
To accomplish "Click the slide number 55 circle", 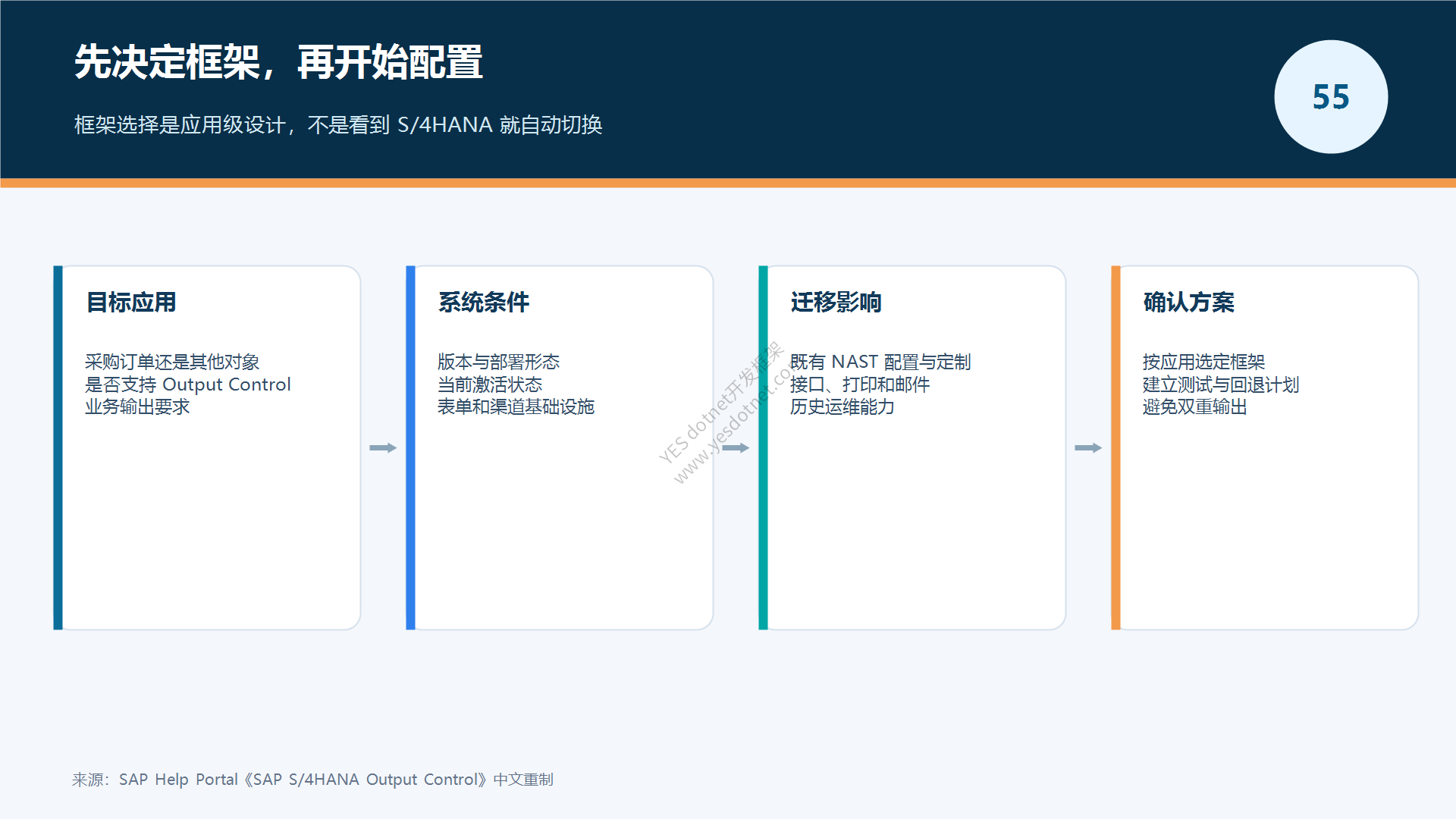I will [x=1331, y=97].
